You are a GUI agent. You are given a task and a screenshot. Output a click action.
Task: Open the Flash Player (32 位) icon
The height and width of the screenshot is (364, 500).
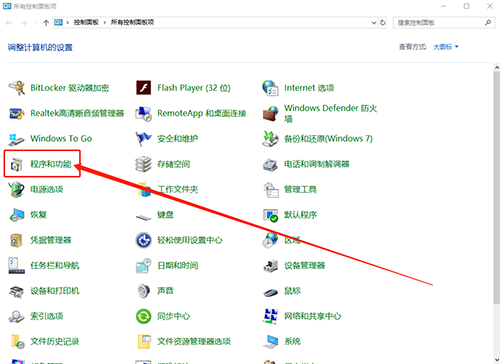(143, 88)
